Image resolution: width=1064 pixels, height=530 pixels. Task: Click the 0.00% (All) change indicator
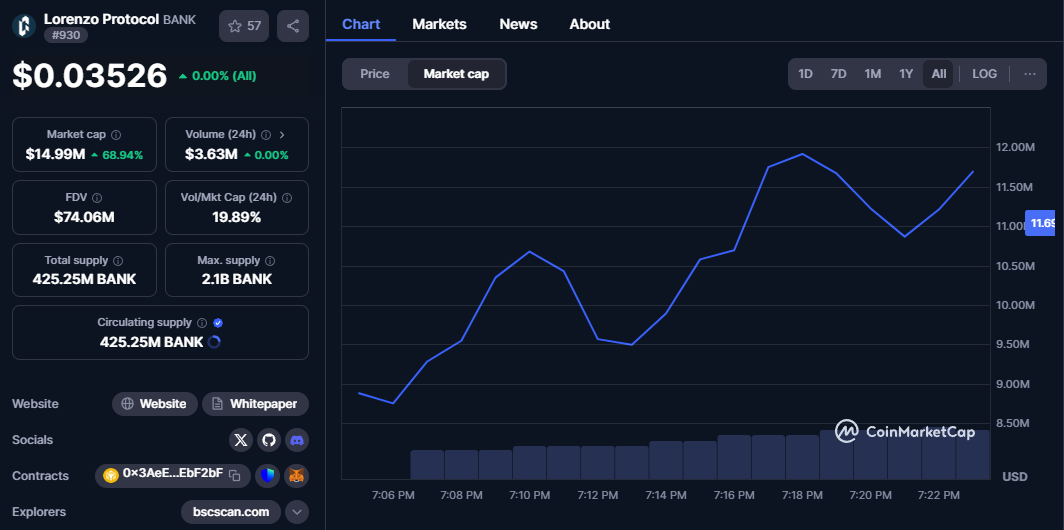(217, 76)
